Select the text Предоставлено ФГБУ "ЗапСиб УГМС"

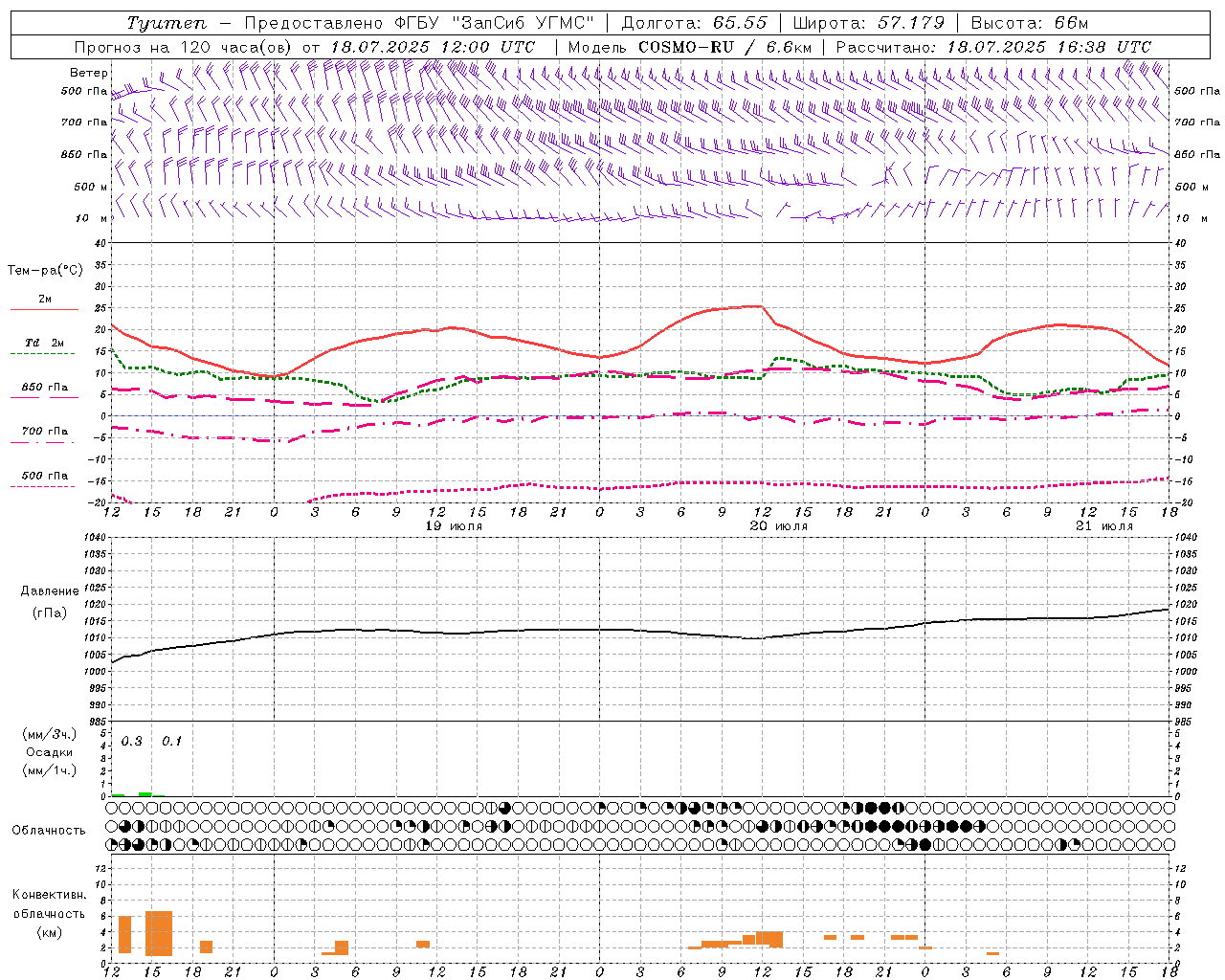click(x=420, y=23)
